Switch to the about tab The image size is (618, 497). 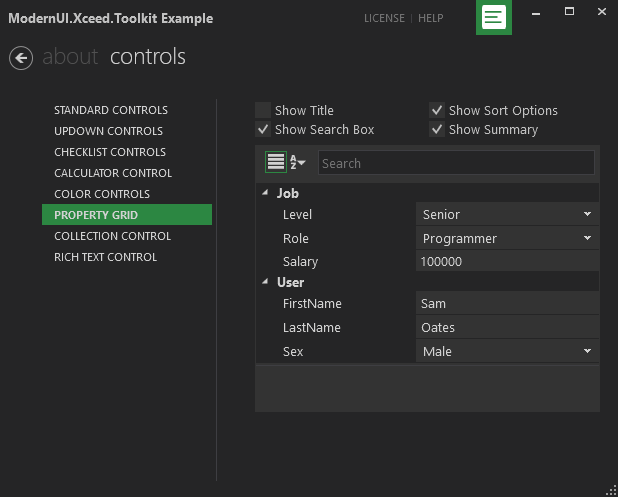pyautogui.click(x=70, y=57)
